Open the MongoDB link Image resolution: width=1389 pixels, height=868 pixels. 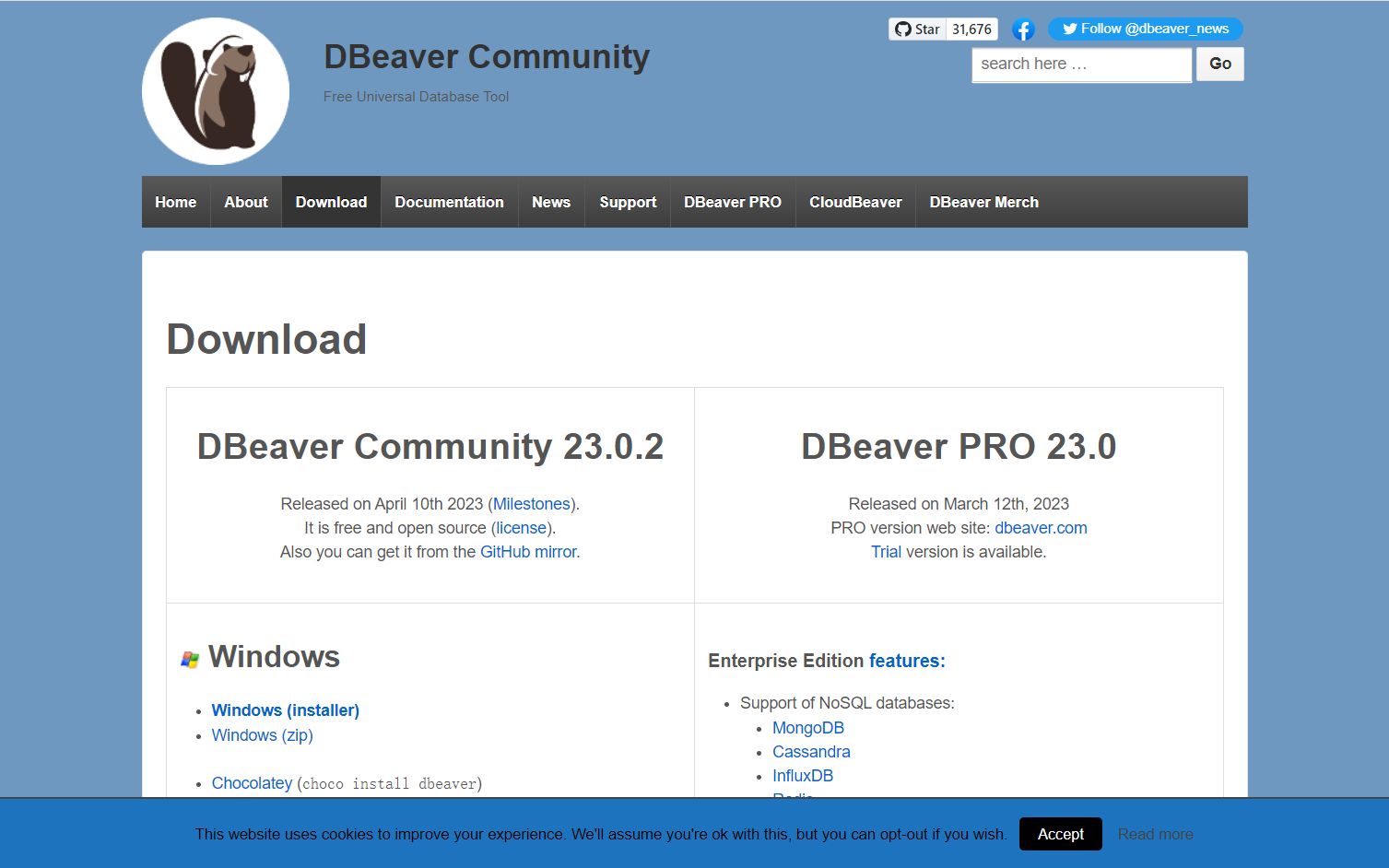click(808, 728)
